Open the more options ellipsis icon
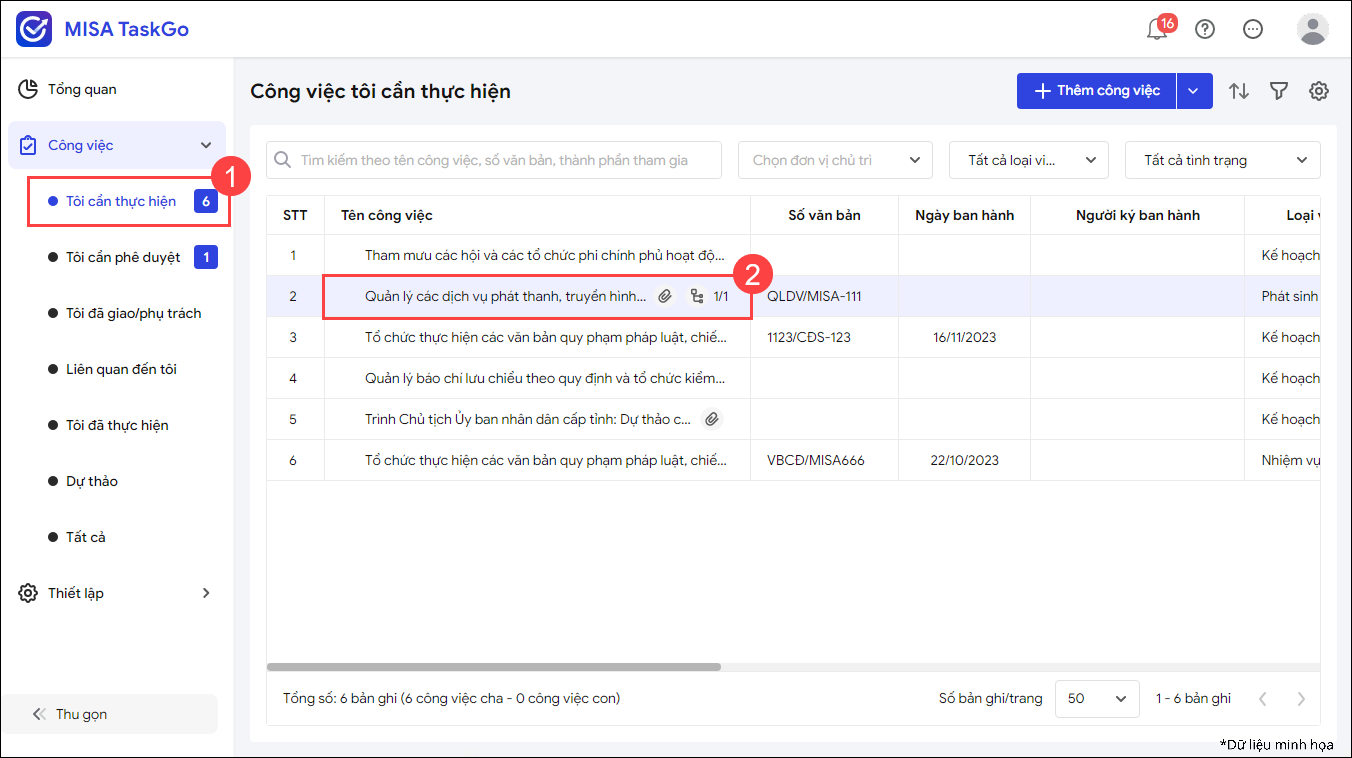The image size is (1352, 758). point(1253,29)
